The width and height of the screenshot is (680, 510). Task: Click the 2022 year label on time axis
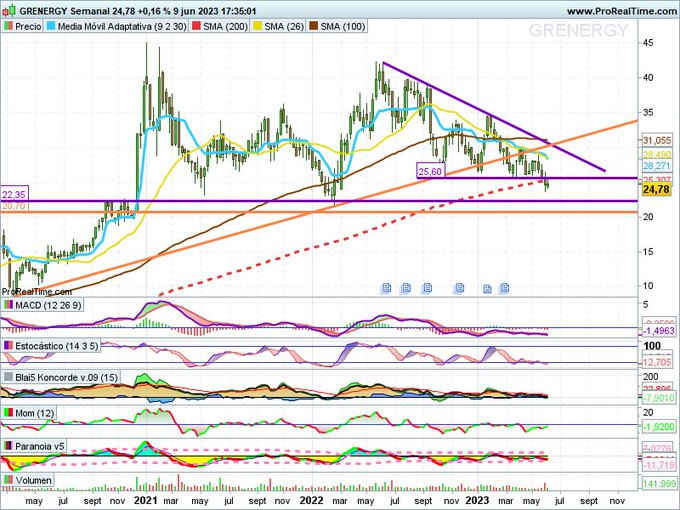tap(311, 500)
